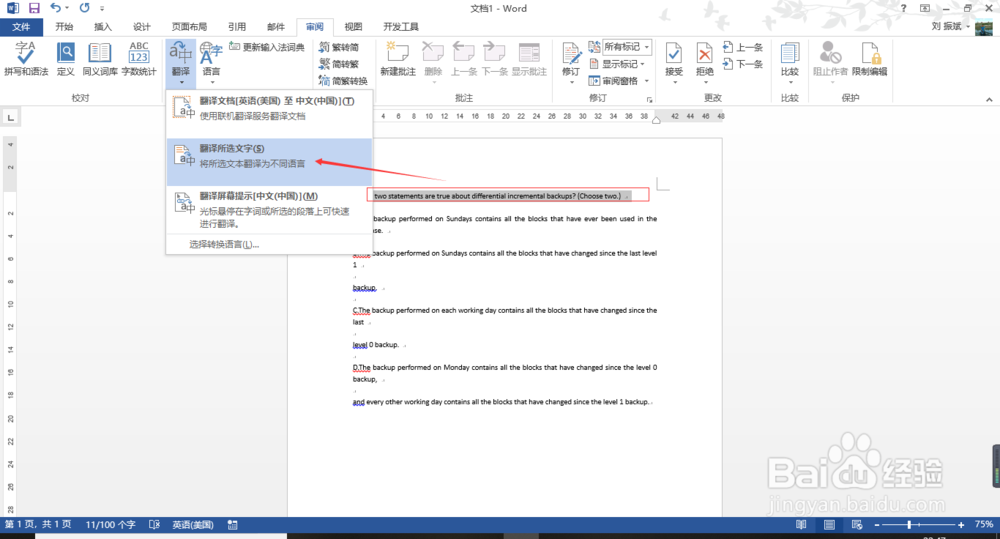Switch to Print Layout view
This screenshot has width=1000, height=539.
click(829, 524)
